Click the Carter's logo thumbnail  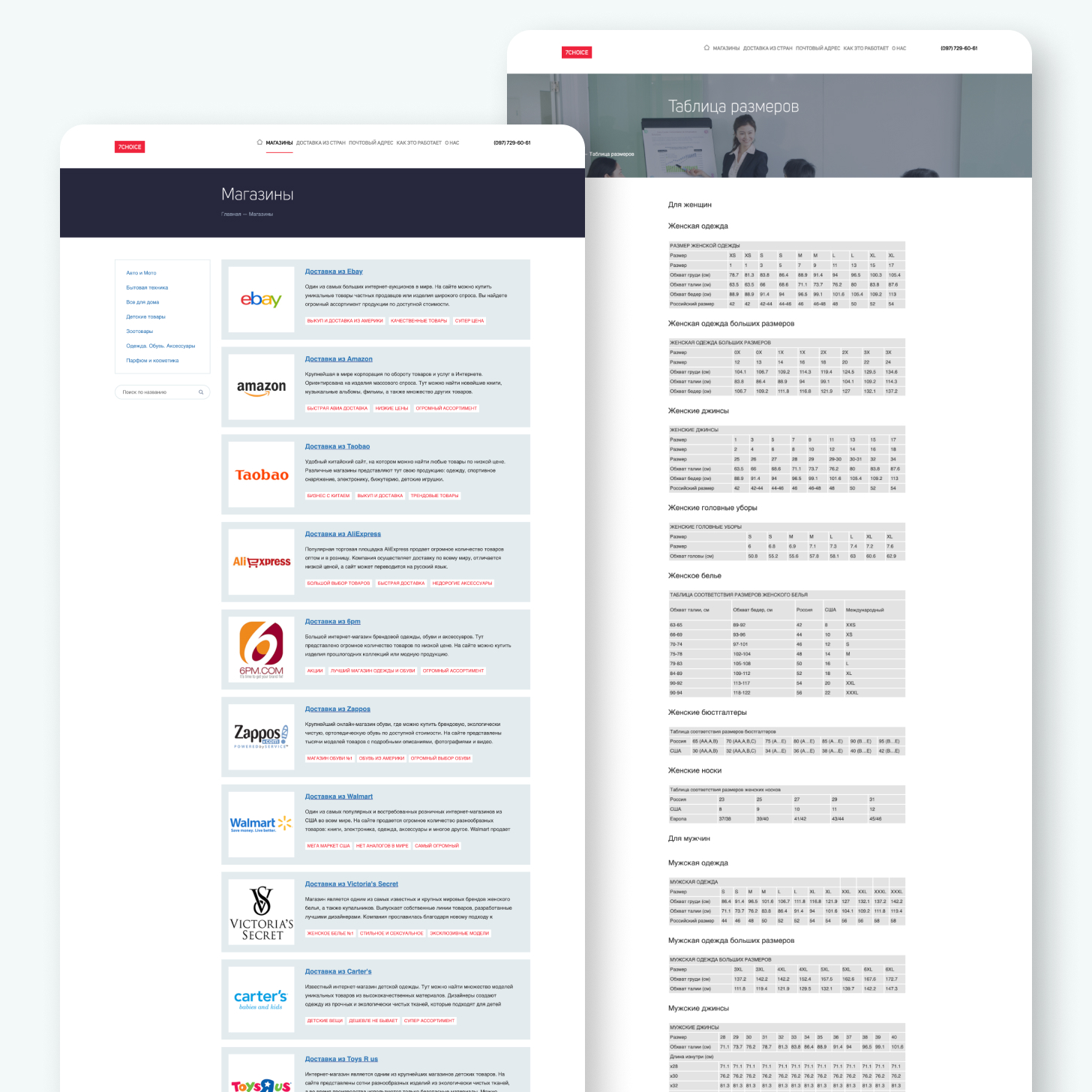(x=261, y=1000)
